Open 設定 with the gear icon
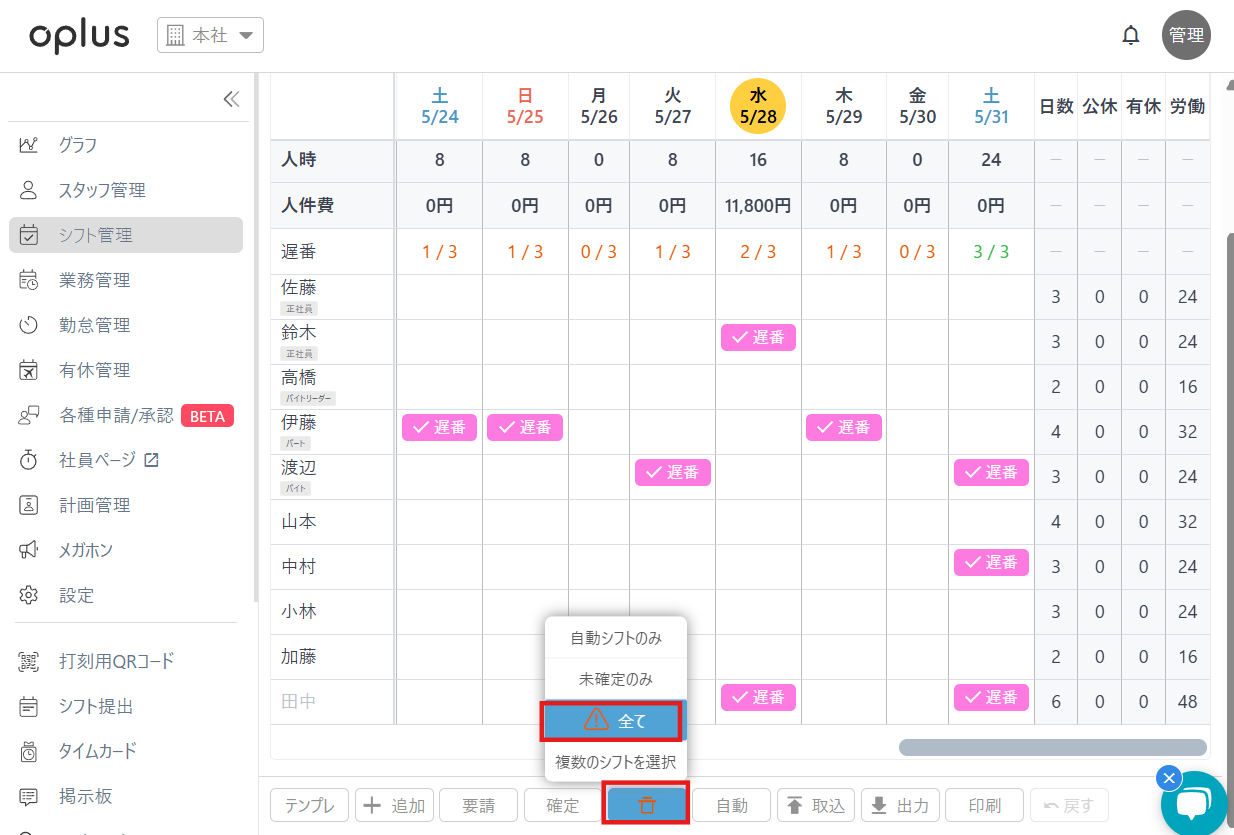This screenshot has width=1234, height=835. [76, 595]
